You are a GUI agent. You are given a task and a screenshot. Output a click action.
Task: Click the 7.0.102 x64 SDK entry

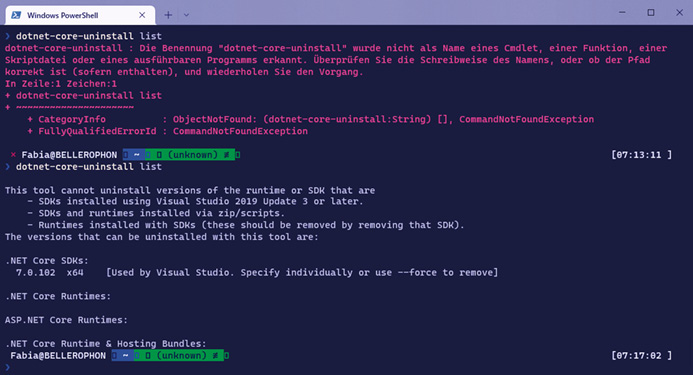tap(50, 272)
